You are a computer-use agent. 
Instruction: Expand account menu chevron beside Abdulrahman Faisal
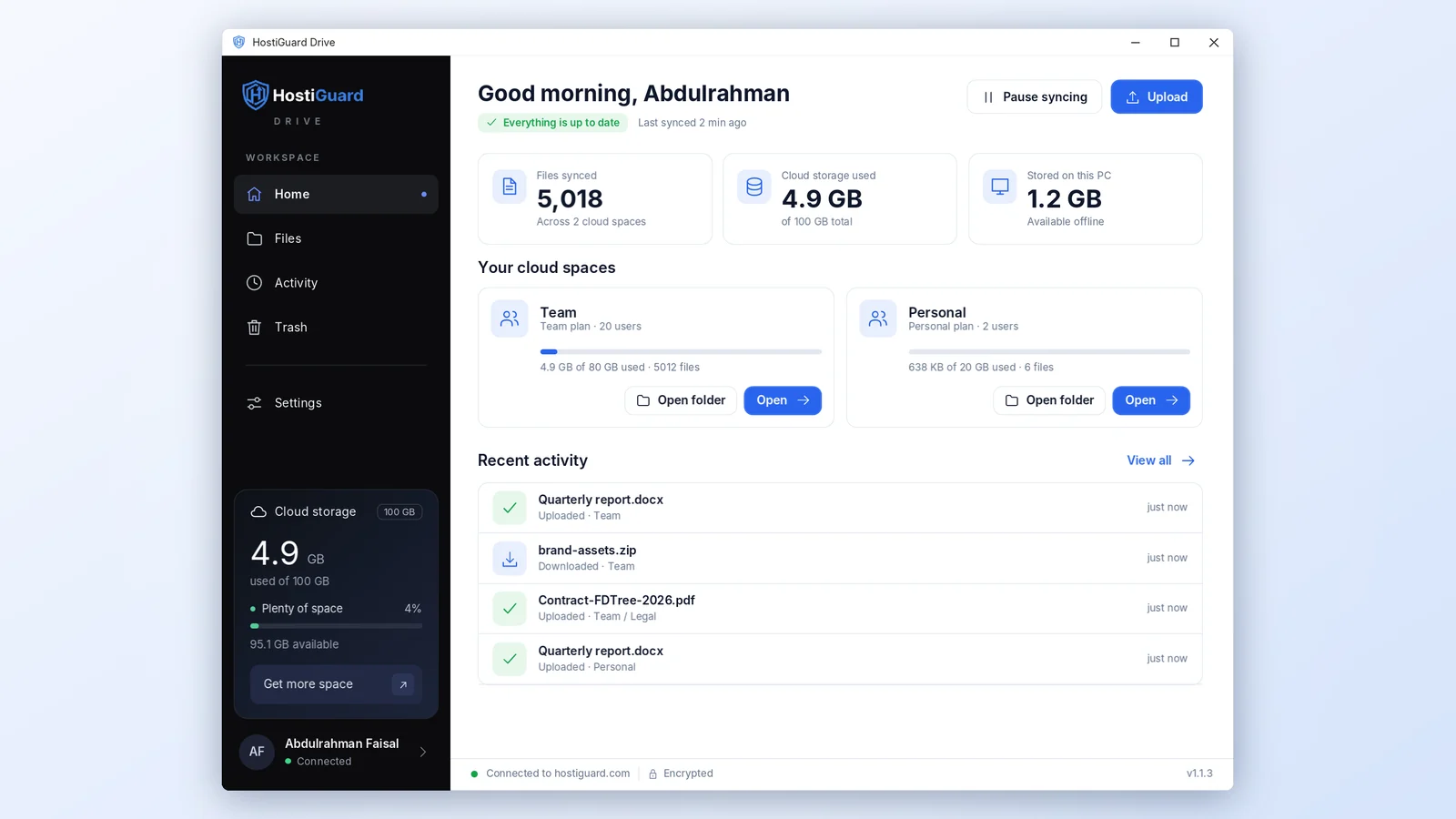point(423,752)
